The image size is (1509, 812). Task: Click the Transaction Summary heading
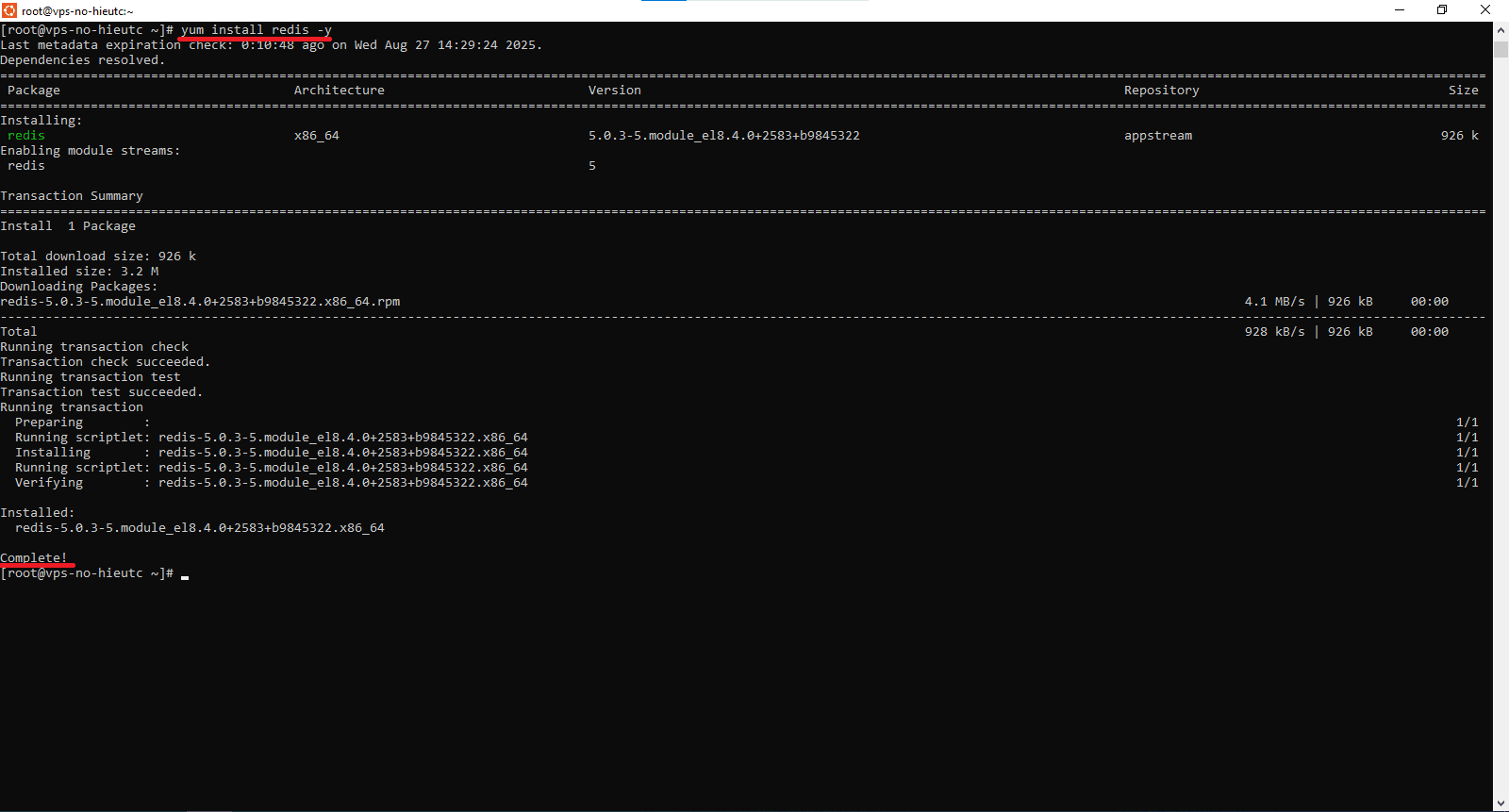pyautogui.click(x=72, y=196)
